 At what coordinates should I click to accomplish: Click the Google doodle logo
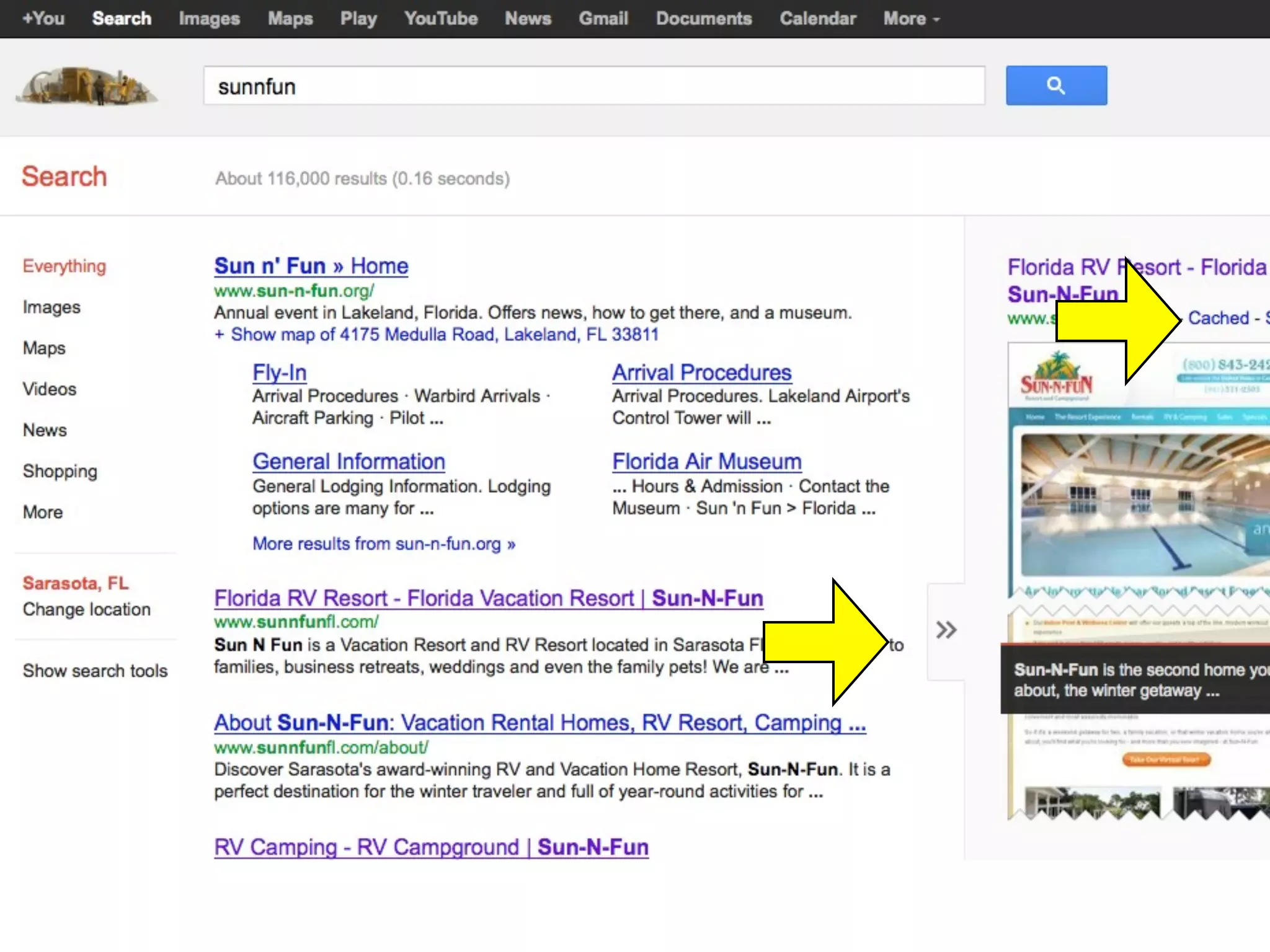pos(86,86)
